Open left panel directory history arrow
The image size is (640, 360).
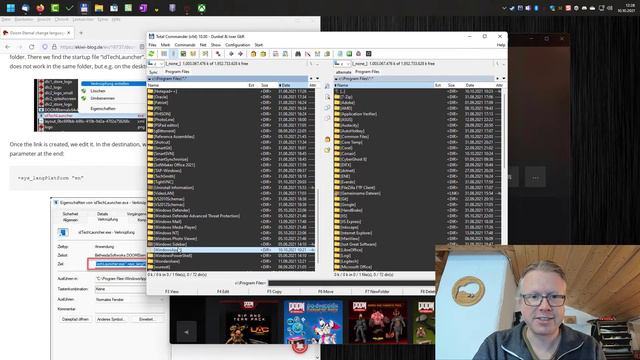coord(318,78)
